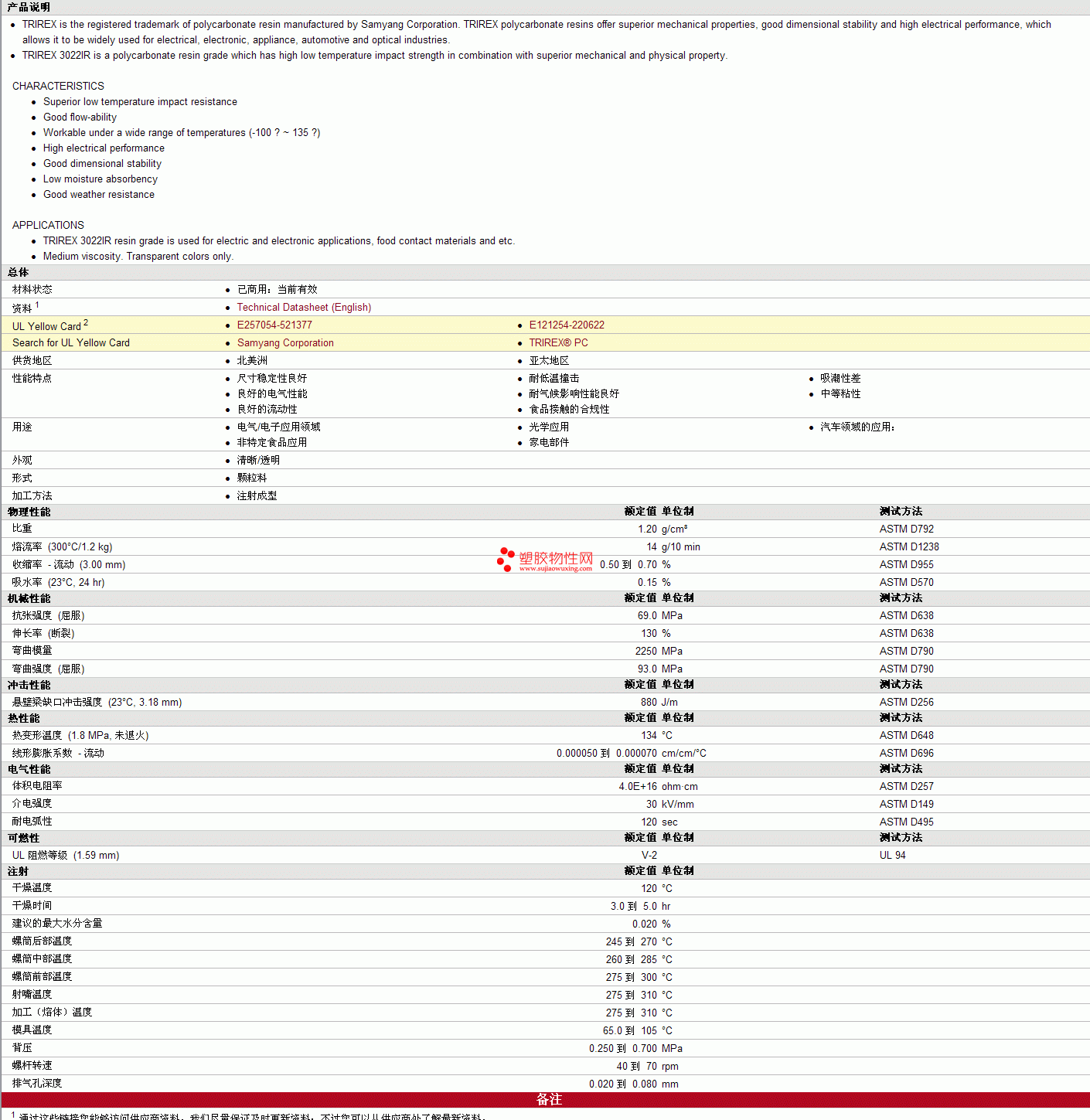Select the 热变形温度 row label
The height and width of the screenshot is (1120, 1090).
(x=80, y=736)
